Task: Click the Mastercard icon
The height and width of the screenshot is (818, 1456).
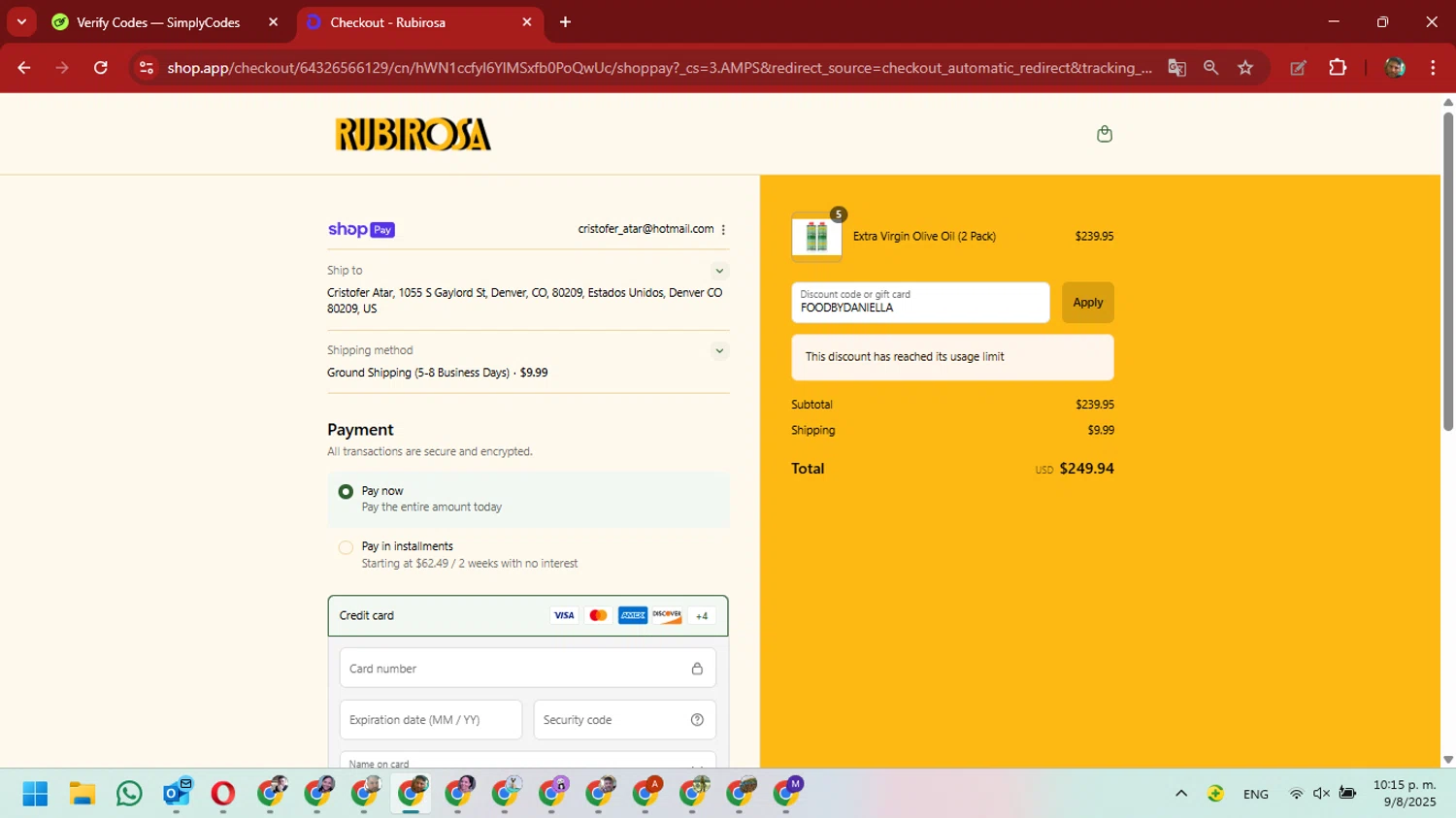Action: [x=598, y=615]
